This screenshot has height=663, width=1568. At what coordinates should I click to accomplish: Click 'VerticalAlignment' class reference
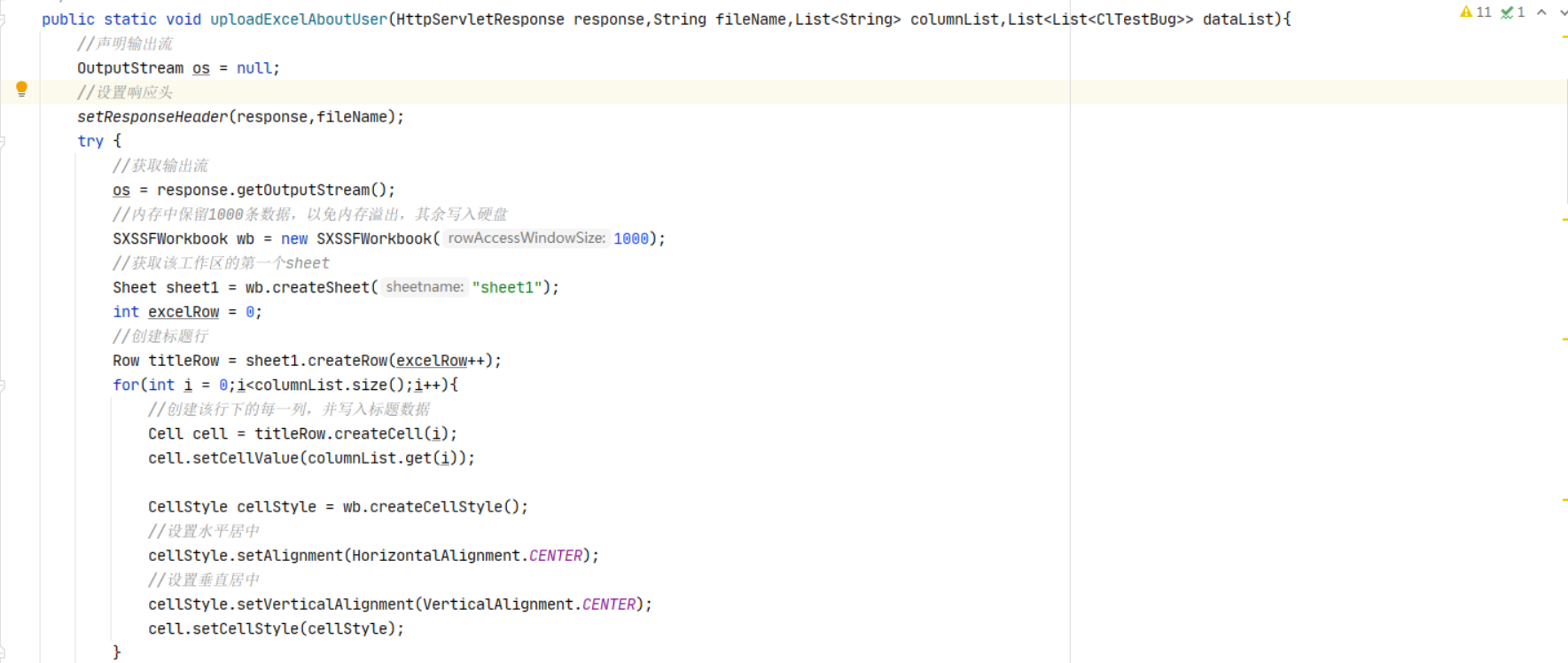[x=498, y=604]
